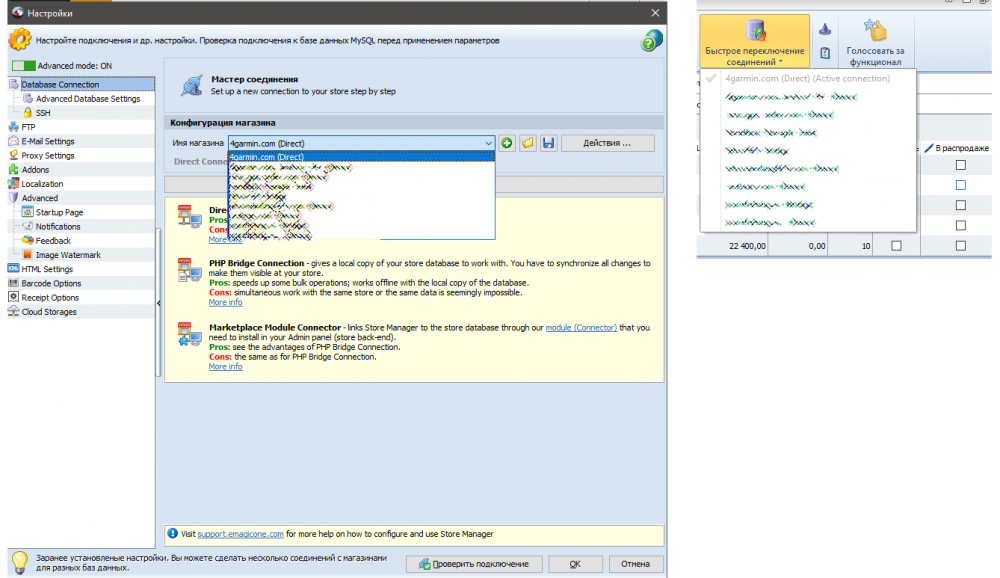The image size is (1000, 578).
Task: Open the support.emagicone.com link
Action: point(240,534)
